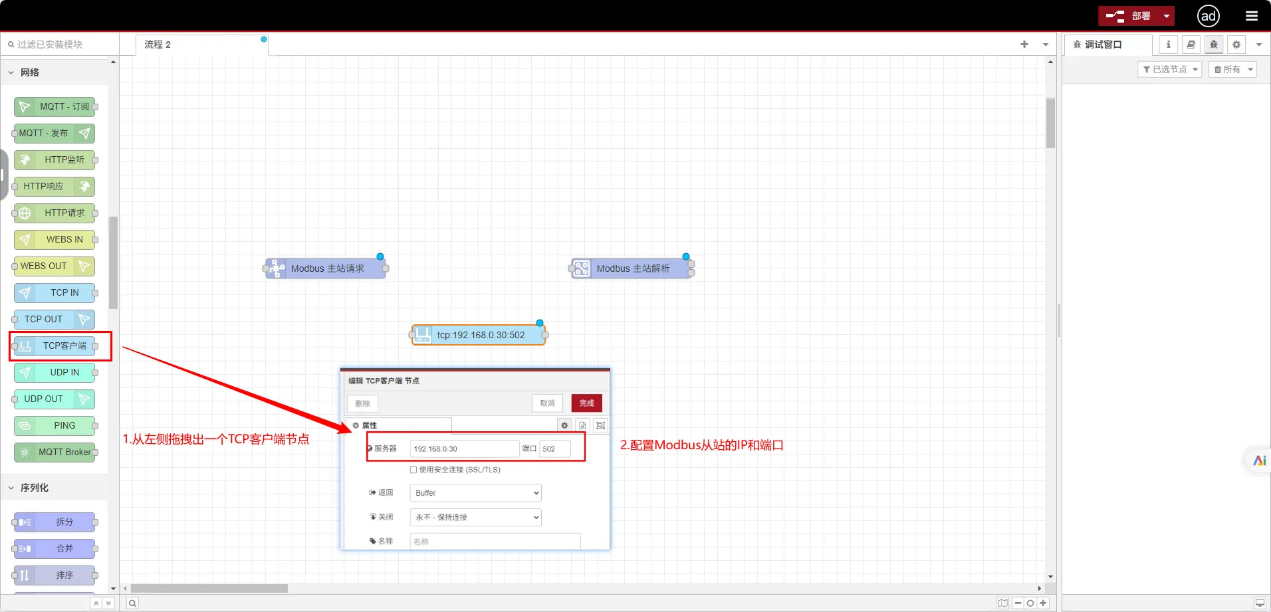
Task: Click the 完成 done button
Action: pos(587,403)
